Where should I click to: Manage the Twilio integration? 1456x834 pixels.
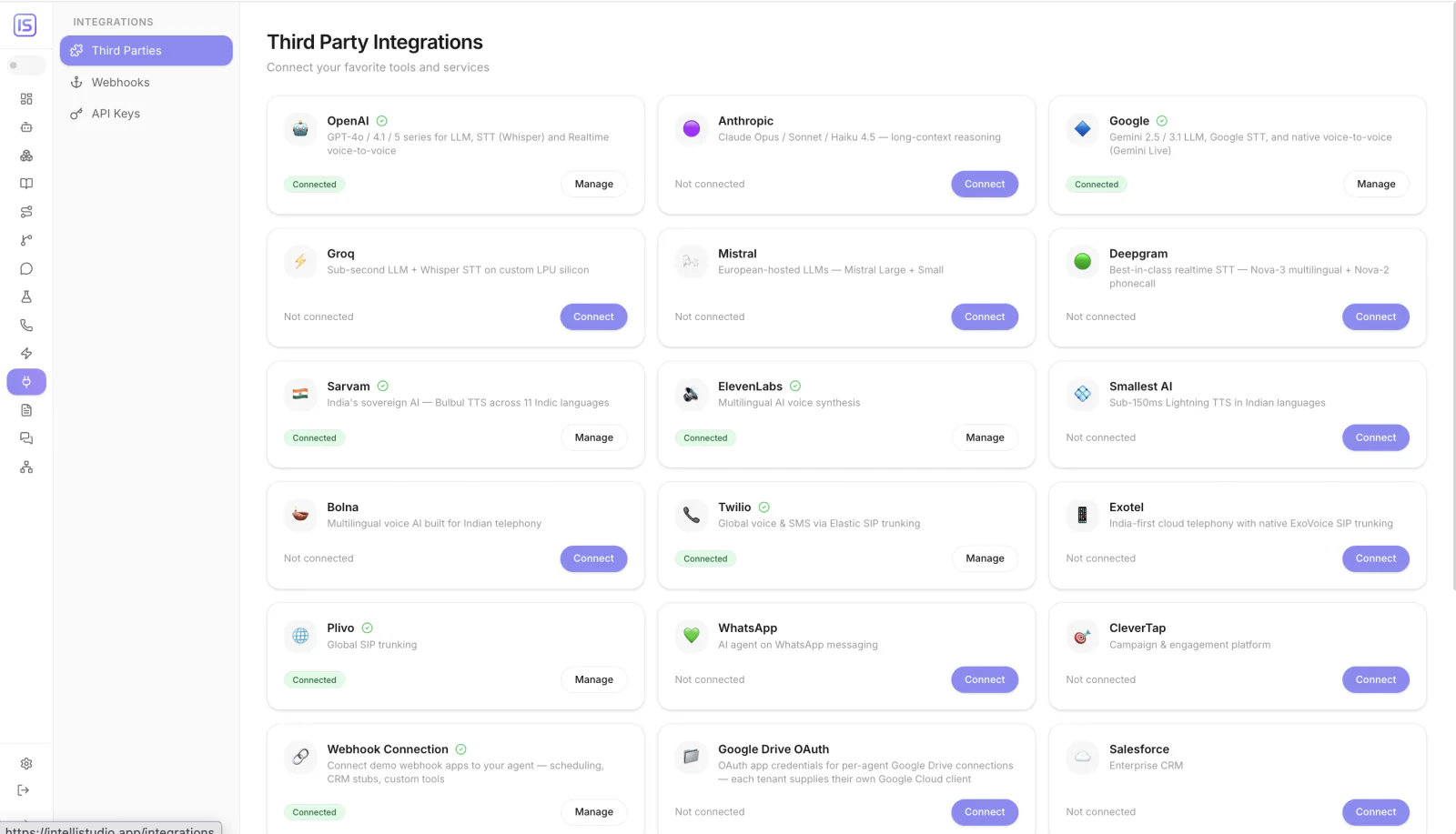point(985,559)
